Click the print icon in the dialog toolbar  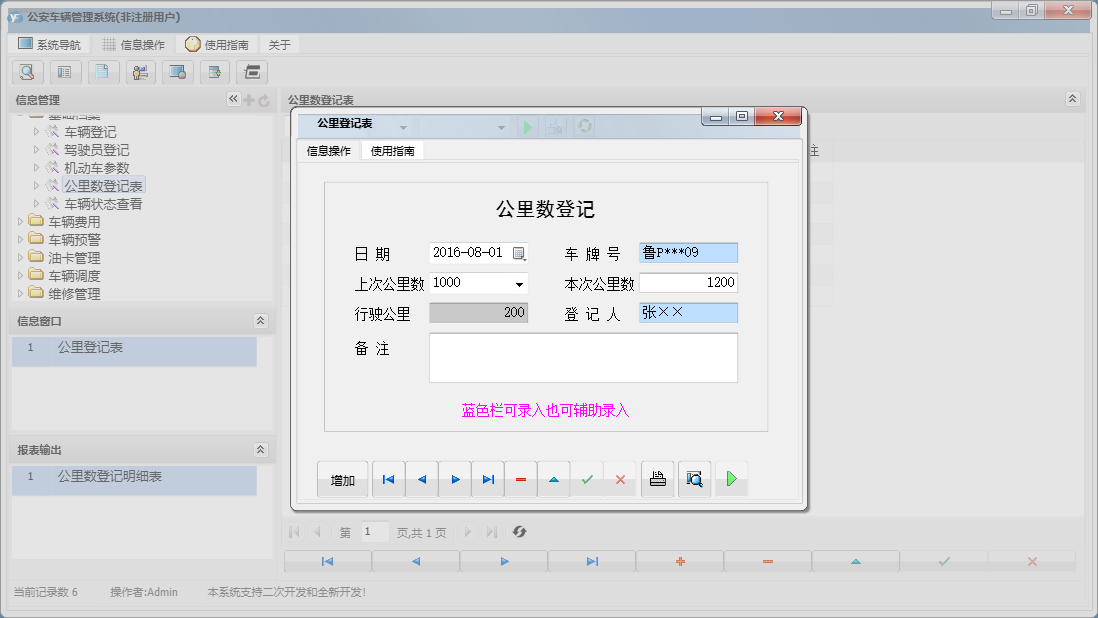tap(657, 479)
